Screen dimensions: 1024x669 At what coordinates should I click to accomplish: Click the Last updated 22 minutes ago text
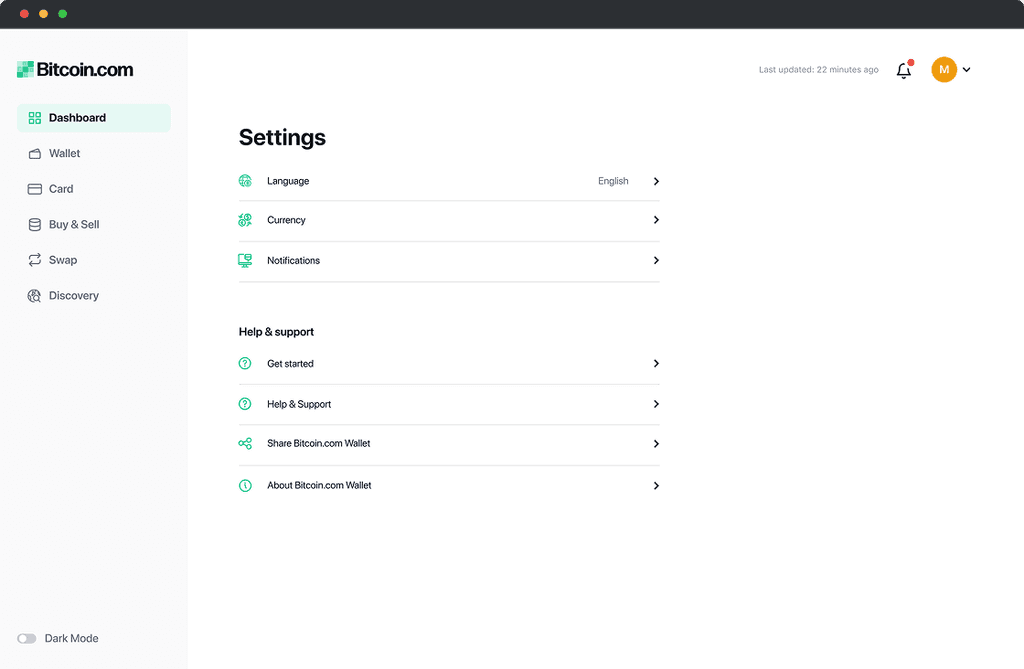818,70
